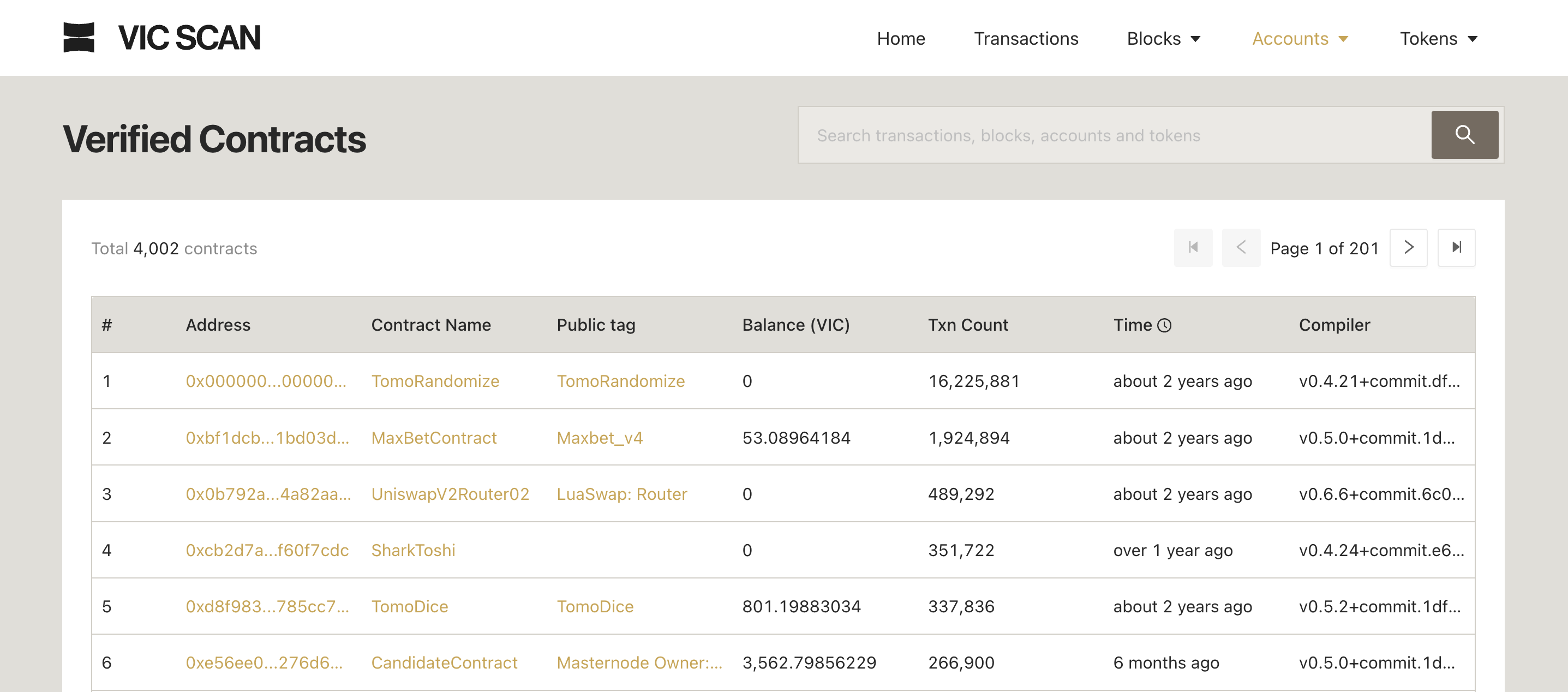1568x692 pixels.
Task: Toggle the Time column clock icon
Action: (1164, 326)
